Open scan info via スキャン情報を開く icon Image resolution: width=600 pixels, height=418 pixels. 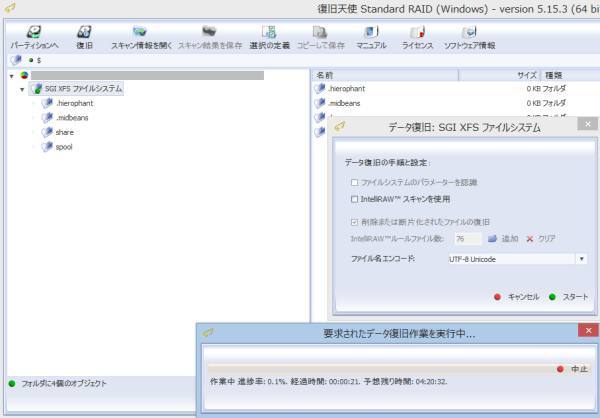(x=140, y=32)
